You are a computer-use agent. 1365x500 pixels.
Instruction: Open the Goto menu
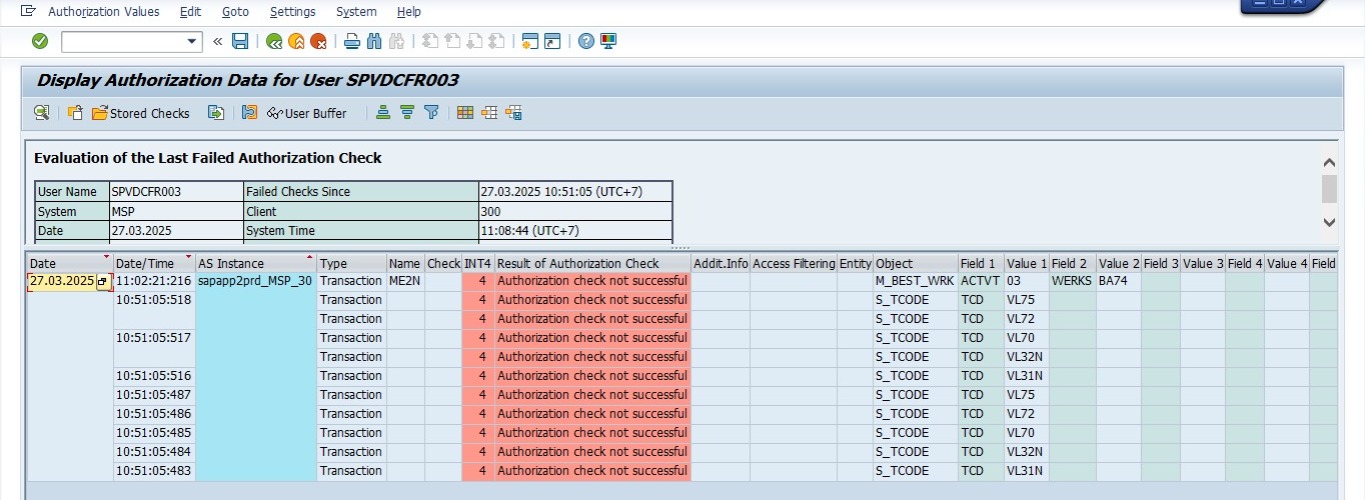(x=236, y=12)
